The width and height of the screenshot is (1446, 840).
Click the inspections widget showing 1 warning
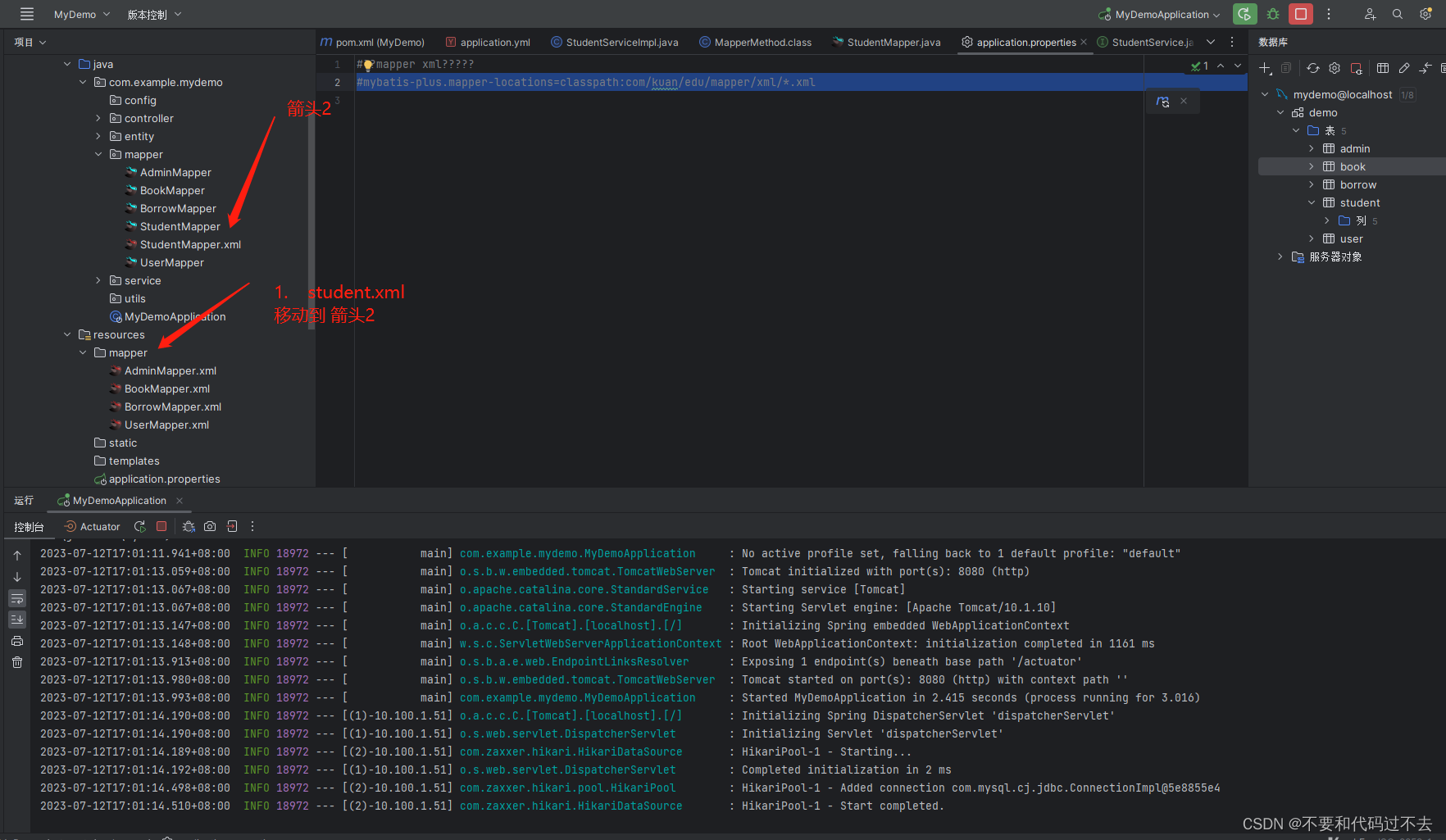(x=1199, y=66)
